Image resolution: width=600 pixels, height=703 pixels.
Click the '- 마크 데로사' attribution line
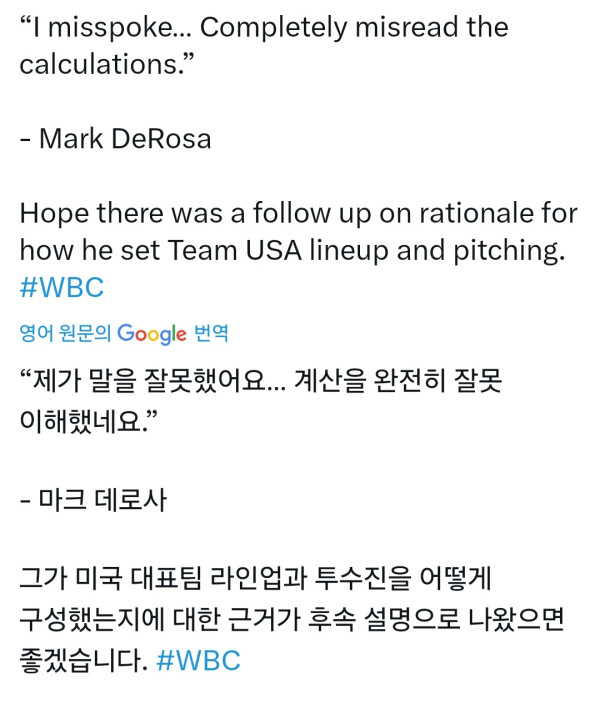93,497
